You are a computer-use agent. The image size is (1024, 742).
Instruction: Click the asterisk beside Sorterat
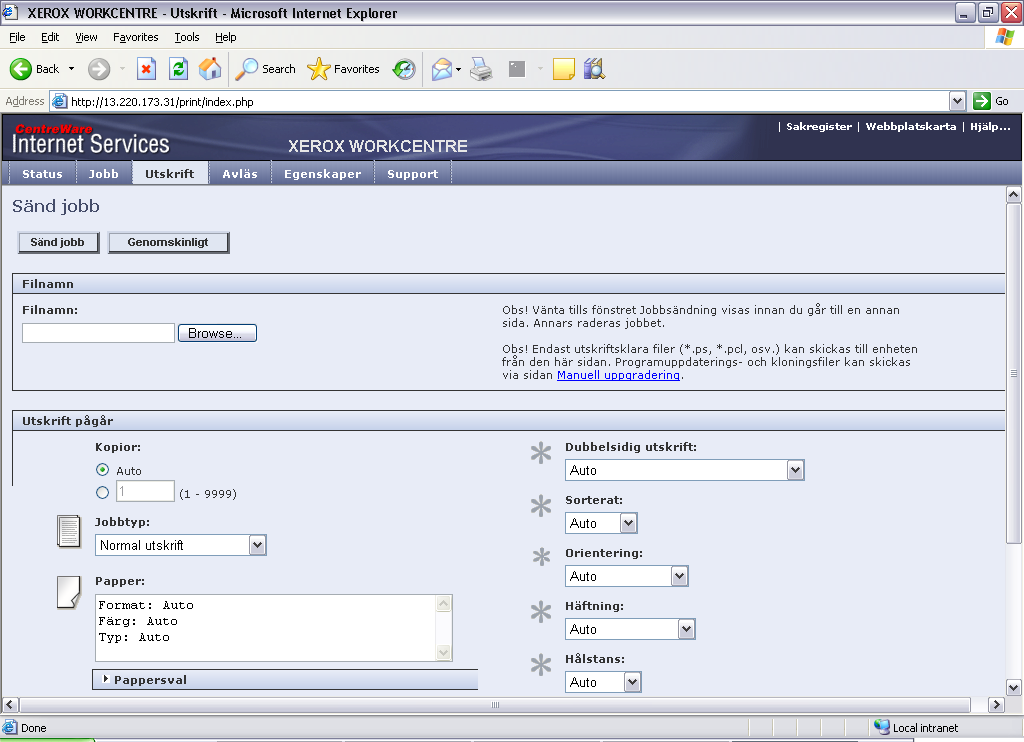tap(541, 506)
